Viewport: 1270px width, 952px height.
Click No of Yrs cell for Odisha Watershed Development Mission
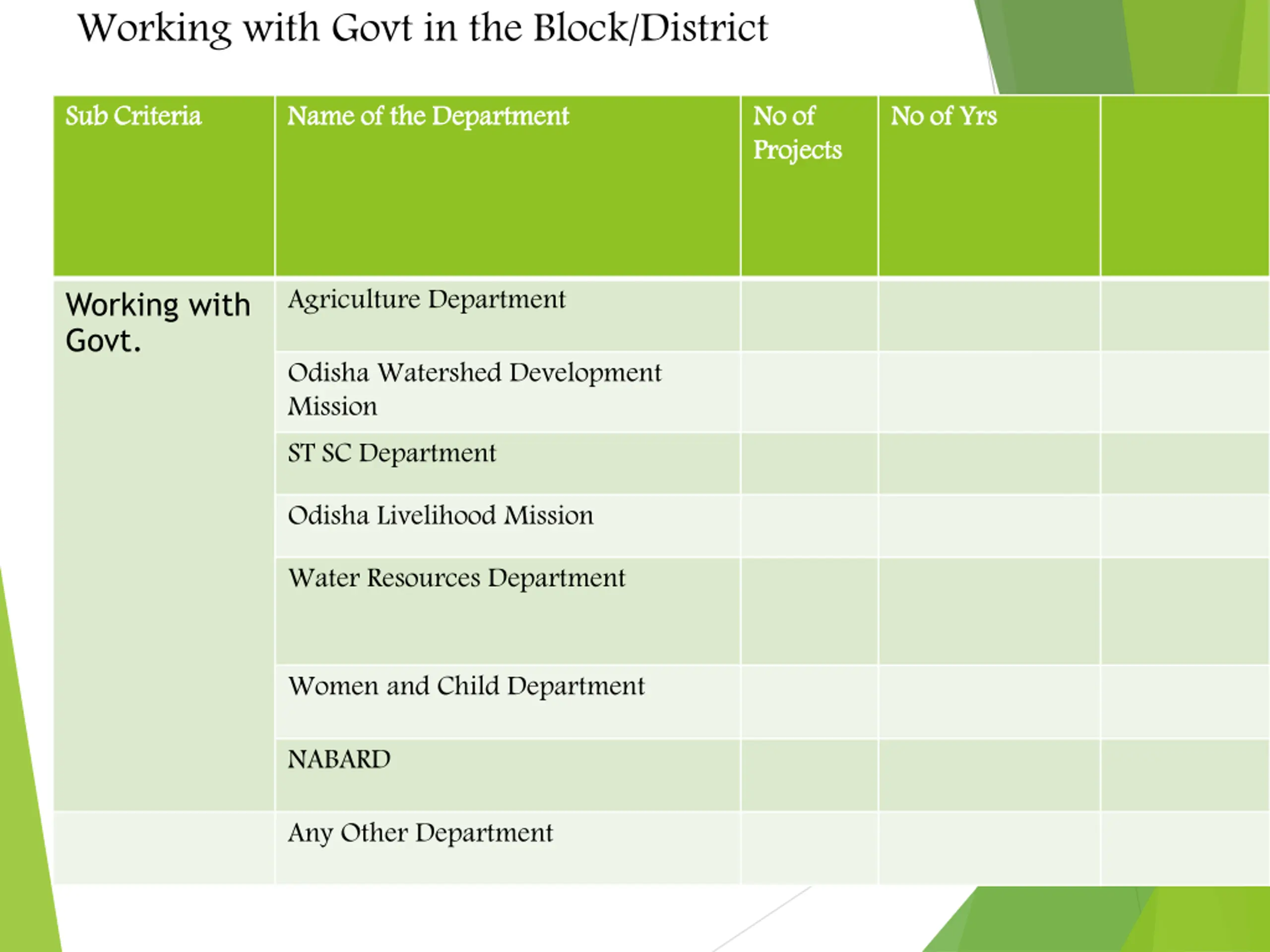click(x=989, y=392)
